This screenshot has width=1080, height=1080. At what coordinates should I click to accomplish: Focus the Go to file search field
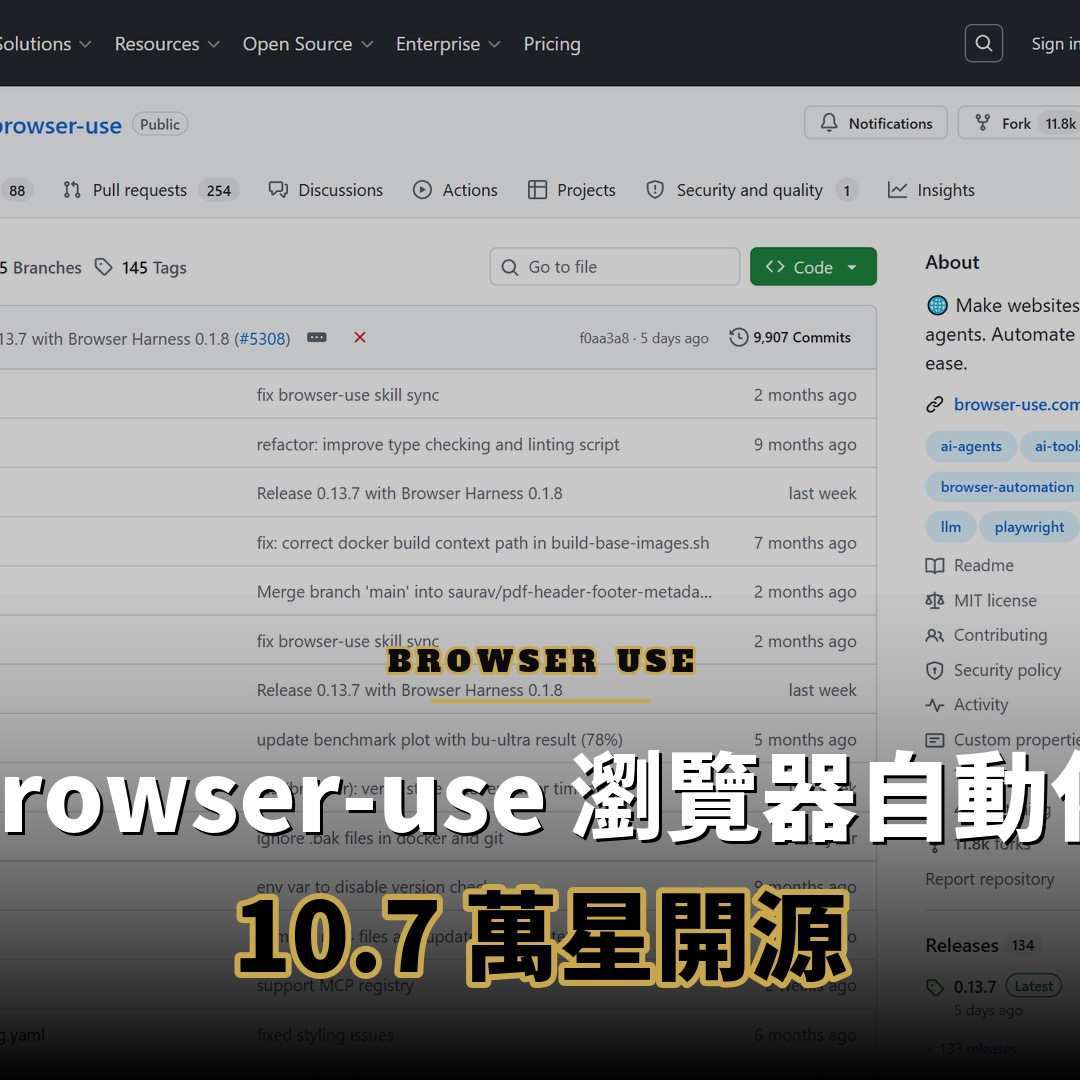coord(614,267)
